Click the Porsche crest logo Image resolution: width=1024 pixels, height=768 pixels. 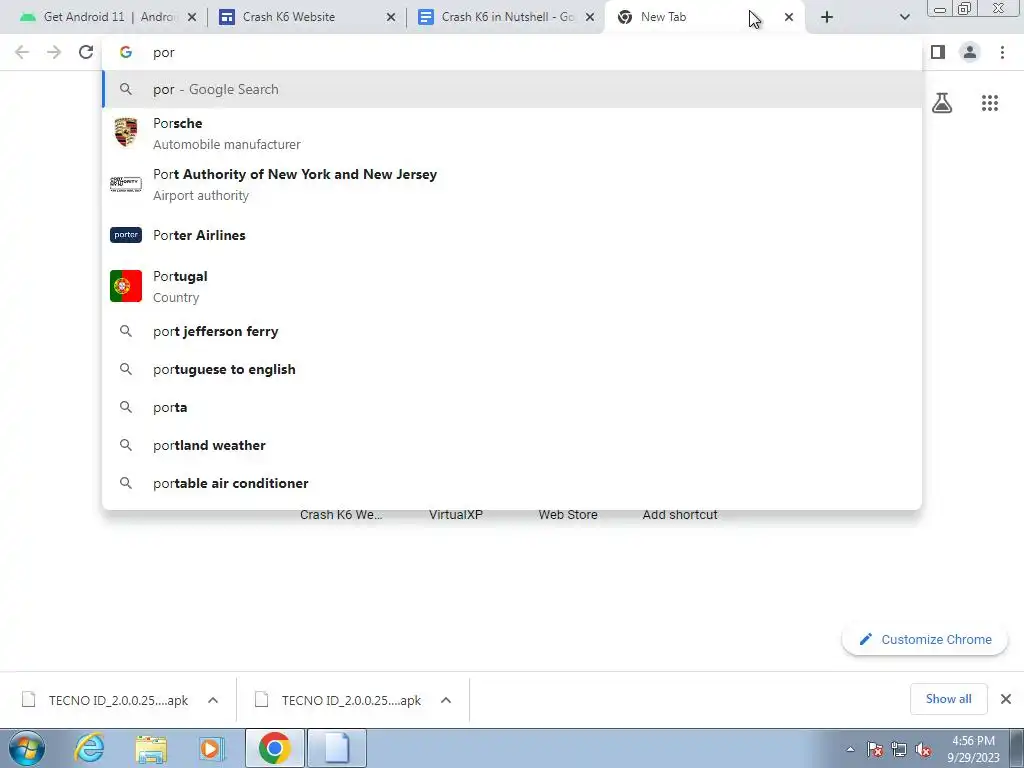coord(126,133)
